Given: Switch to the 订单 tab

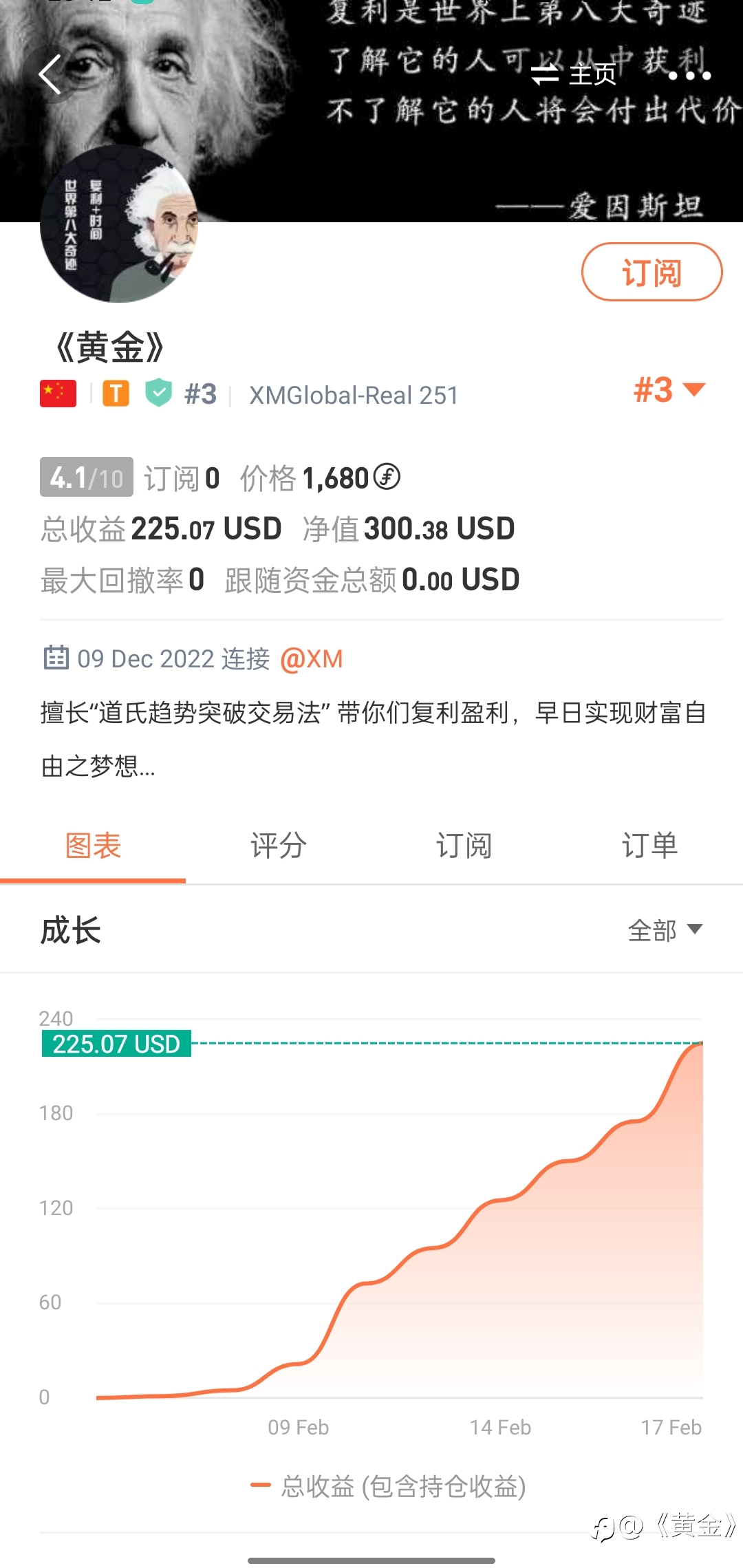Looking at the screenshot, I should tap(650, 846).
